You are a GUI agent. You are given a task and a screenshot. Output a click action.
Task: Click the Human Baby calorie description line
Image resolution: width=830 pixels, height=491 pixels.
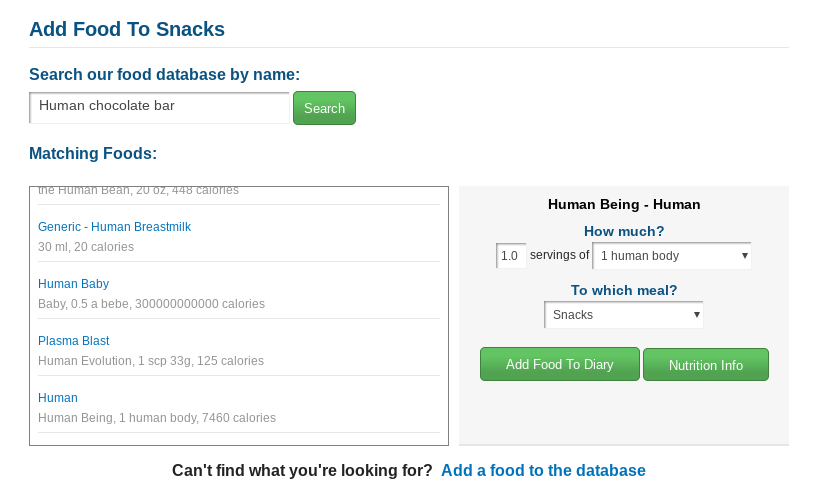pyautogui.click(x=151, y=304)
